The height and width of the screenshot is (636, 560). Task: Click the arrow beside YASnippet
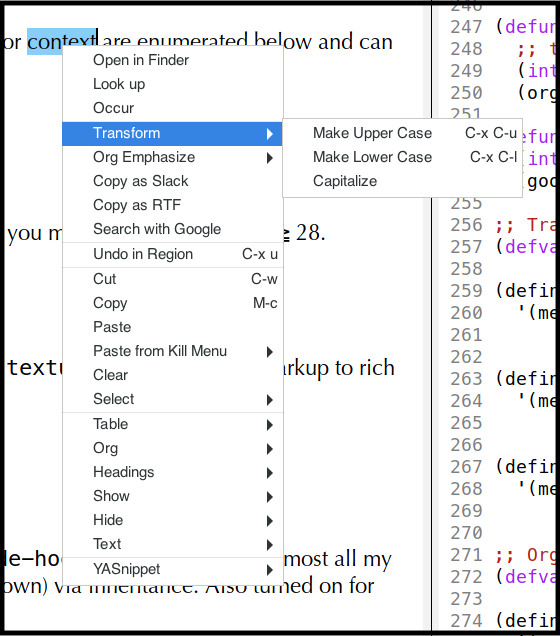click(x=270, y=570)
